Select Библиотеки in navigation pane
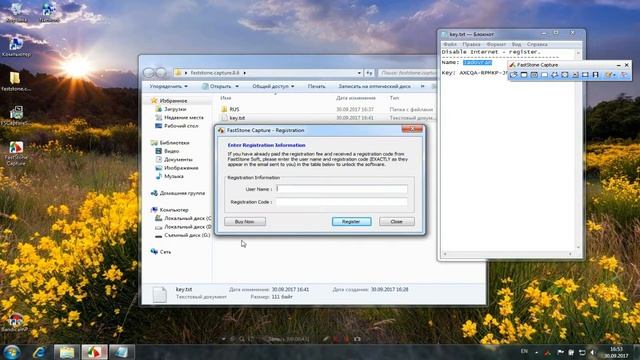The width and height of the screenshot is (640, 360). 174,143
